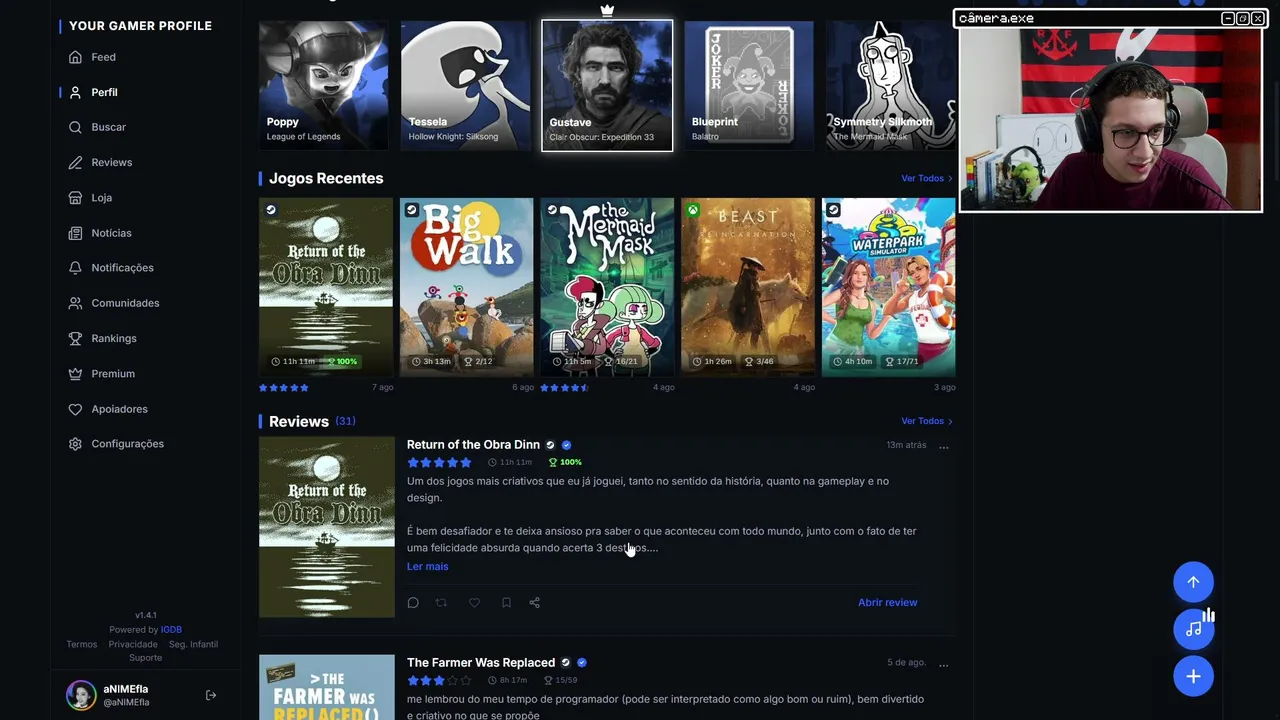Image resolution: width=1280 pixels, height=720 pixels.
Task: Open Configurações settings in sidebar
Action: (x=116, y=444)
